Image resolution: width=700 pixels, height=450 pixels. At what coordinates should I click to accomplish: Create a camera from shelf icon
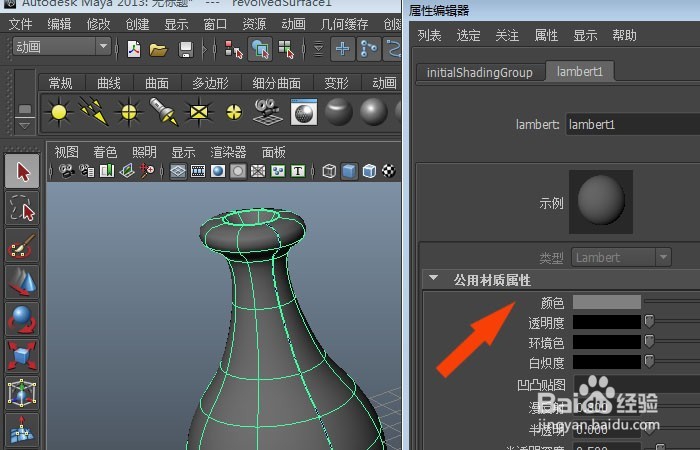(x=268, y=112)
